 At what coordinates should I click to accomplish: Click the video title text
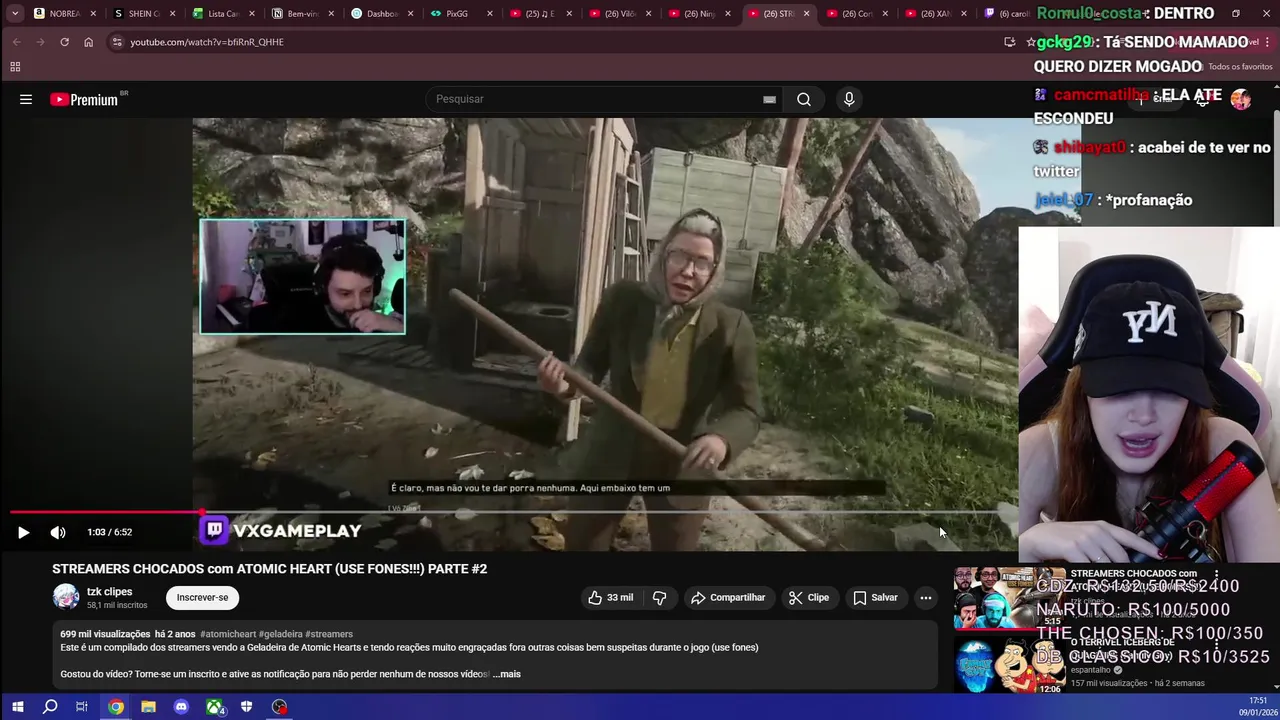coord(269,568)
